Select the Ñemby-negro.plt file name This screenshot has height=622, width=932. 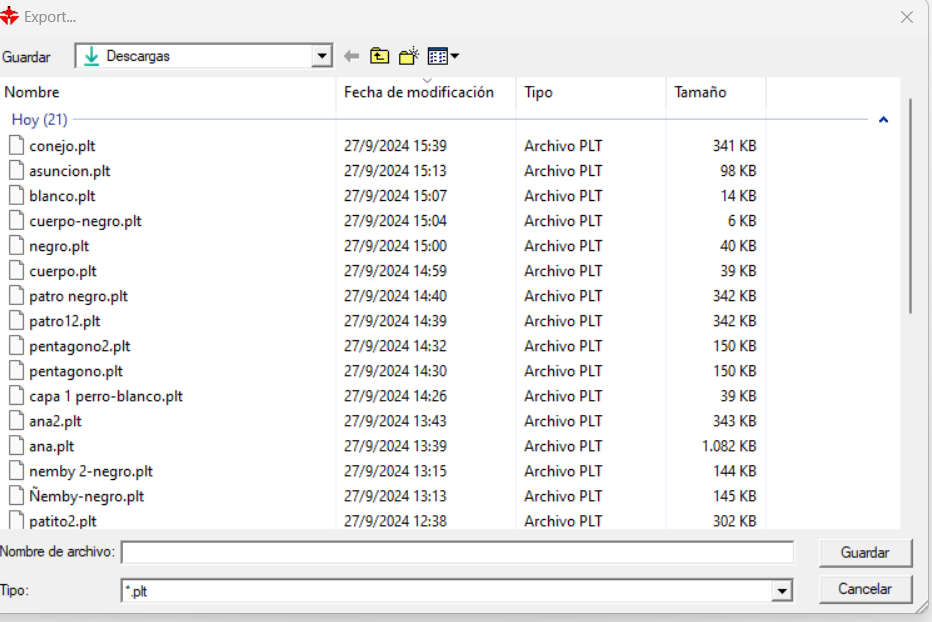pyautogui.click(x=86, y=496)
